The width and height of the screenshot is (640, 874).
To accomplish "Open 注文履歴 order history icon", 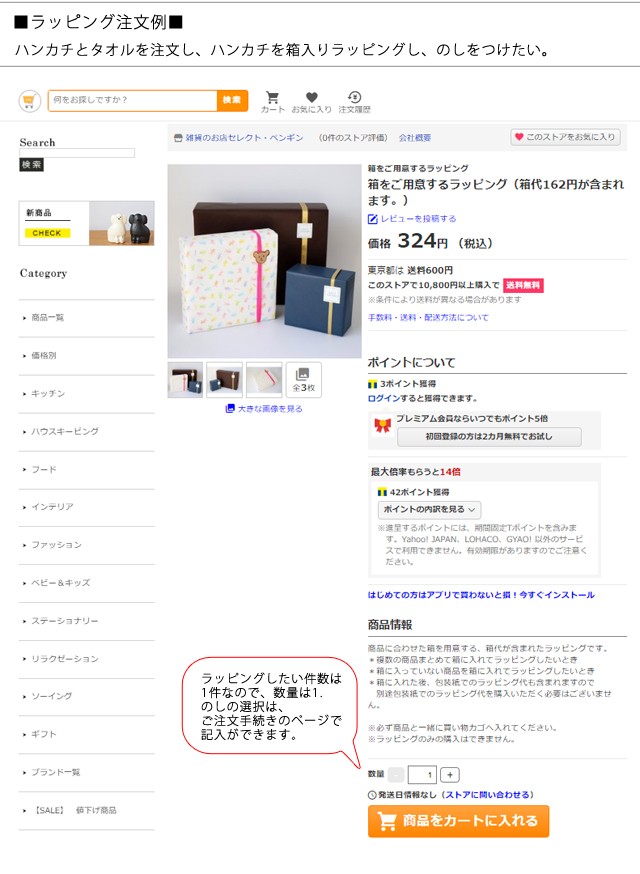I will click(x=354, y=100).
